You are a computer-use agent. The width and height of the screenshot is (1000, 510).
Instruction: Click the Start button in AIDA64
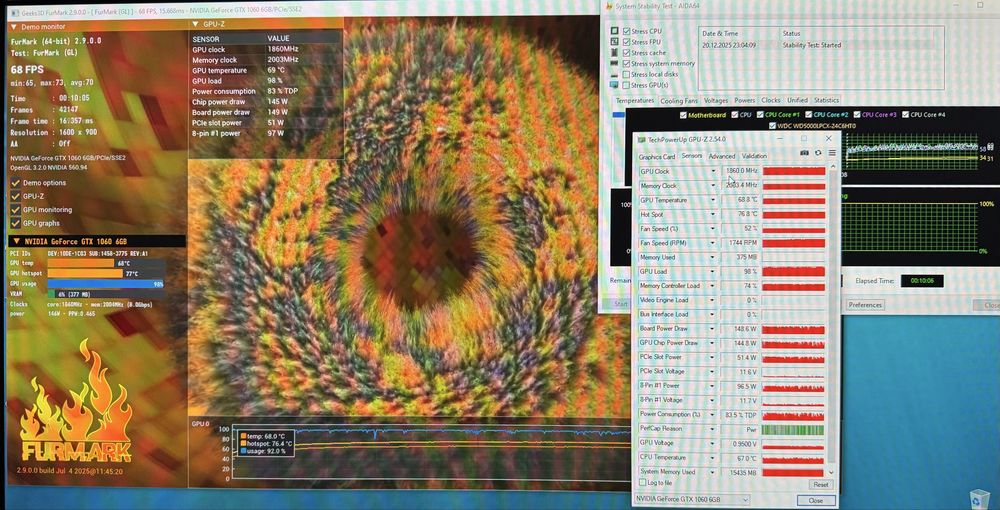(x=621, y=305)
